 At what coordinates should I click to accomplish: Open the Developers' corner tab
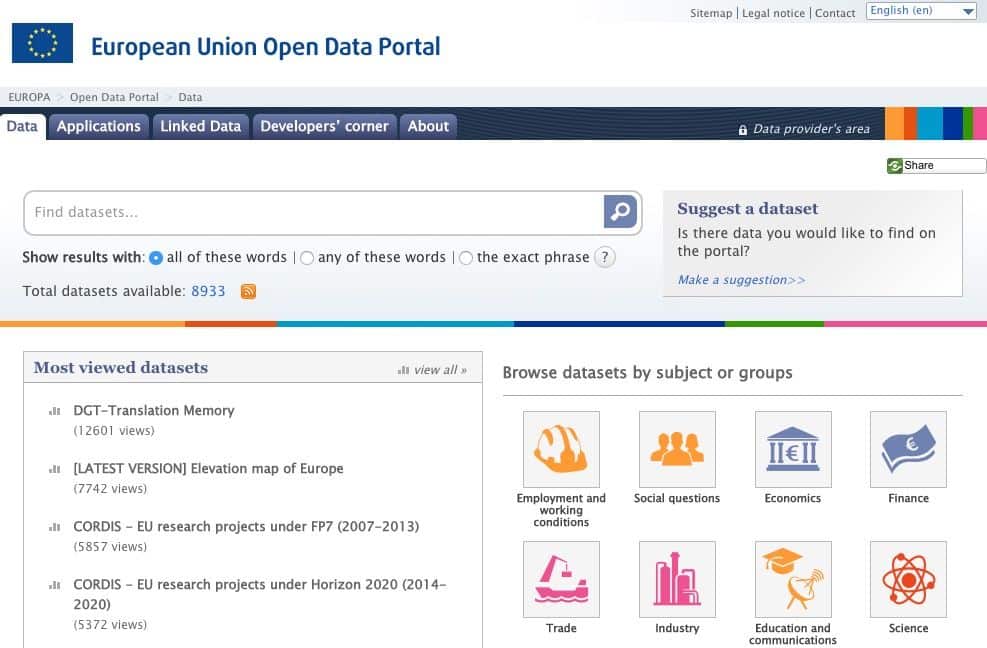(324, 127)
